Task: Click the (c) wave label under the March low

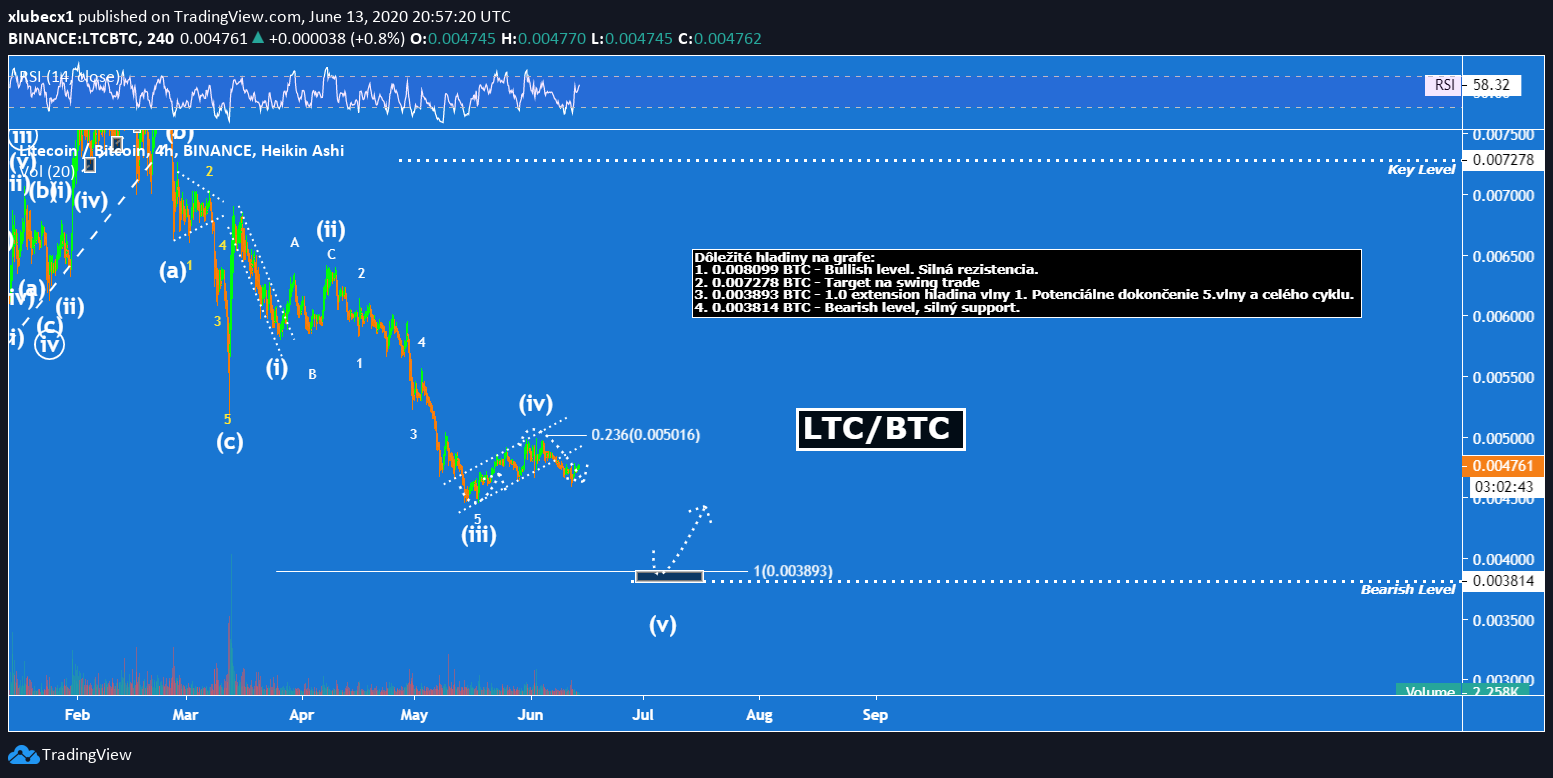Action: [x=230, y=441]
